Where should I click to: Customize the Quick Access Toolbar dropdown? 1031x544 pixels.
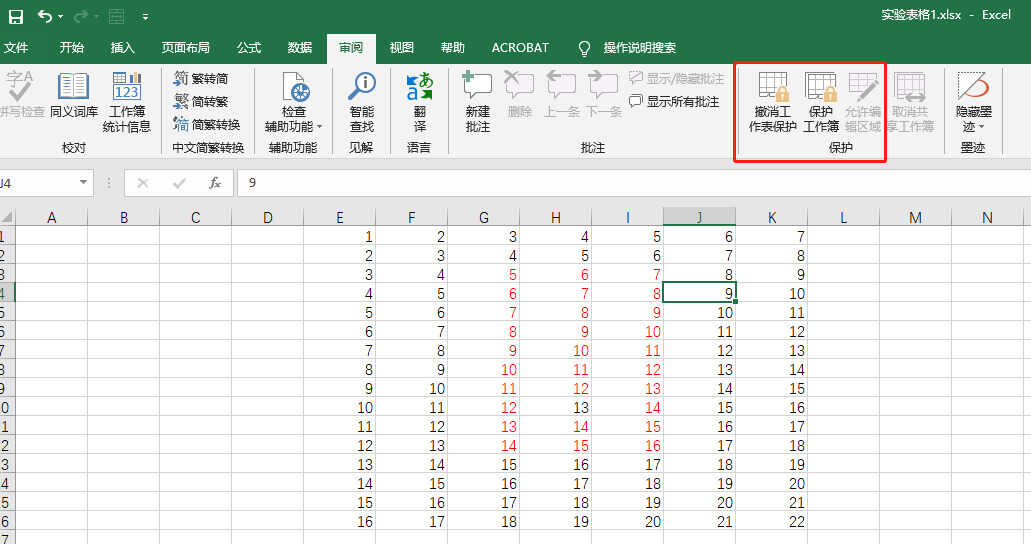pos(145,16)
